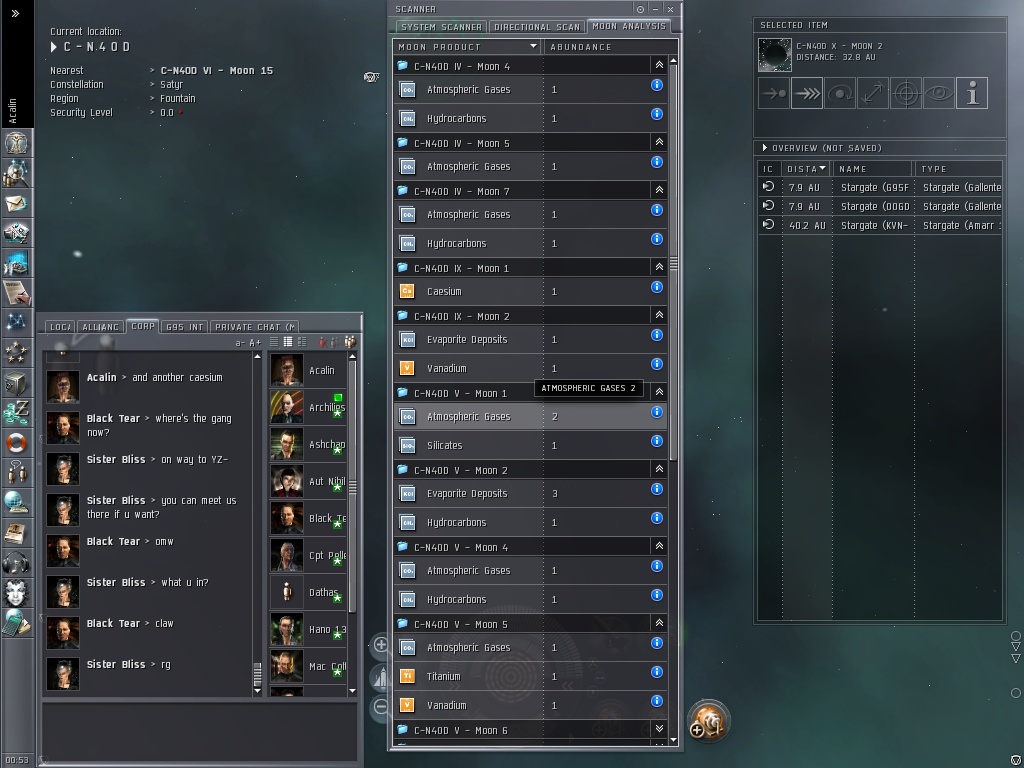Show info for Titanium on Moon 5
Screen dimensions: 1024x768
[657, 672]
